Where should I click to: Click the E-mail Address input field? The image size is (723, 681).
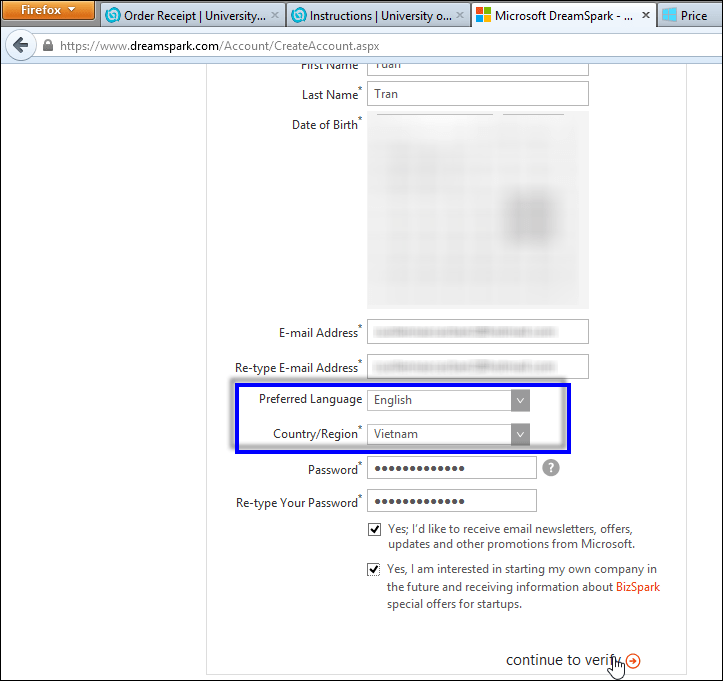478,332
